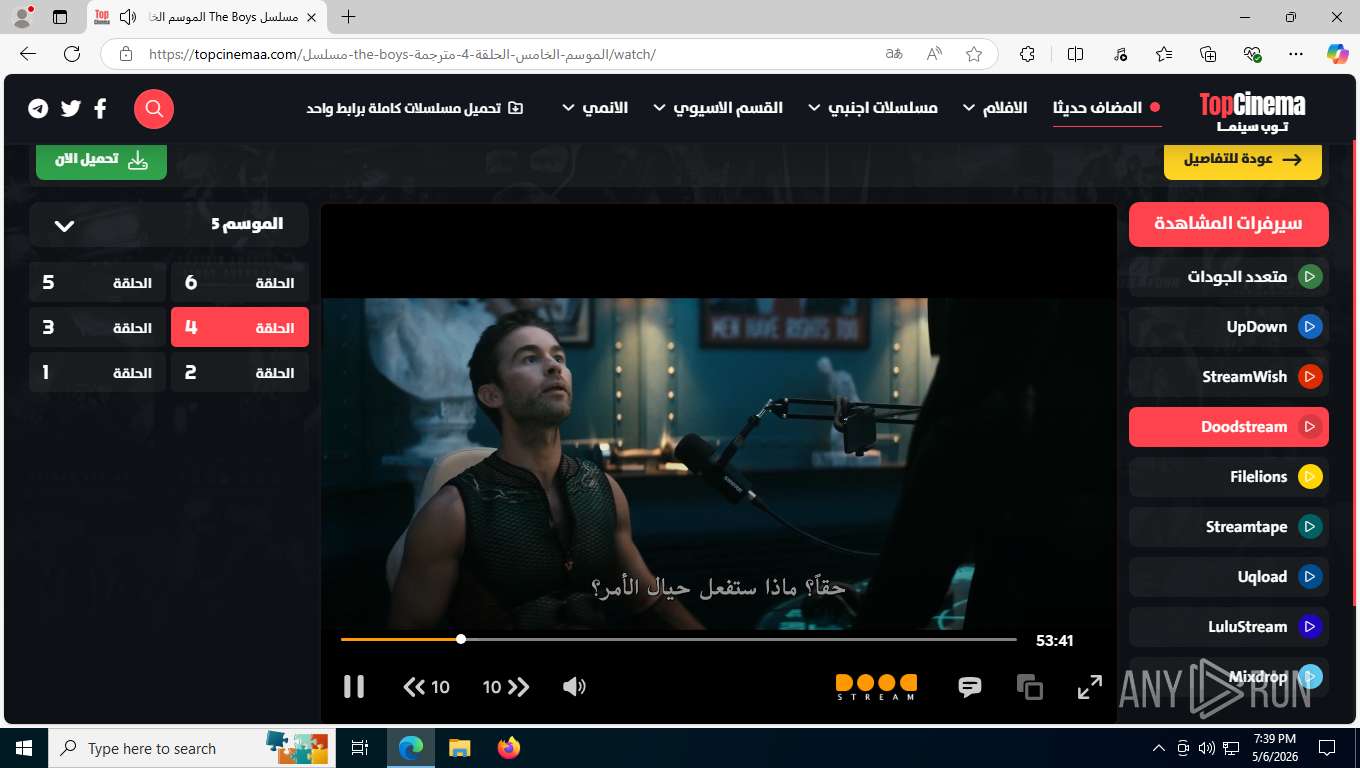Open episode الحلقة 5
The image size is (1360, 768).
(98, 283)
